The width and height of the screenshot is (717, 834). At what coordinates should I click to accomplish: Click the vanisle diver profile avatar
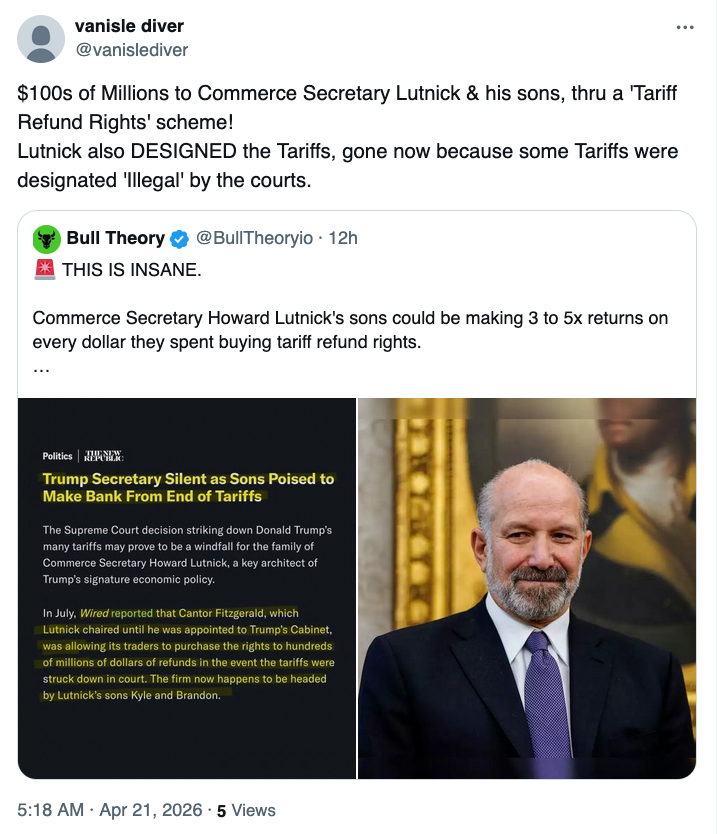[41, 38]
